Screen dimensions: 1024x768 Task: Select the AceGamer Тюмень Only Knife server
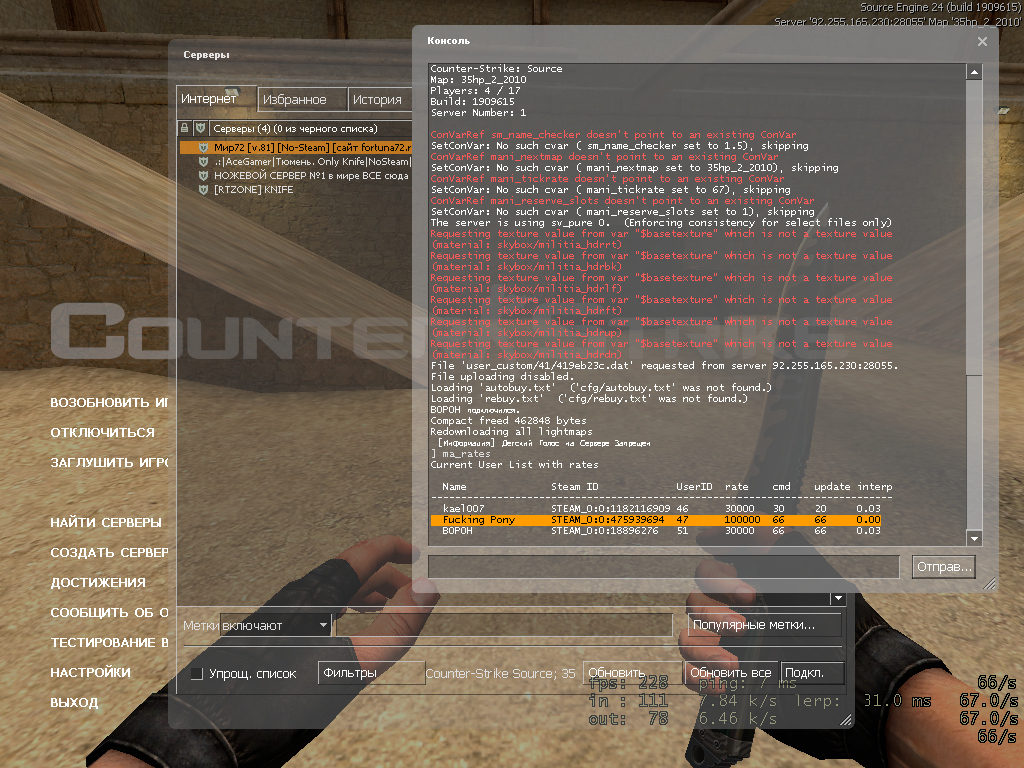295,161
